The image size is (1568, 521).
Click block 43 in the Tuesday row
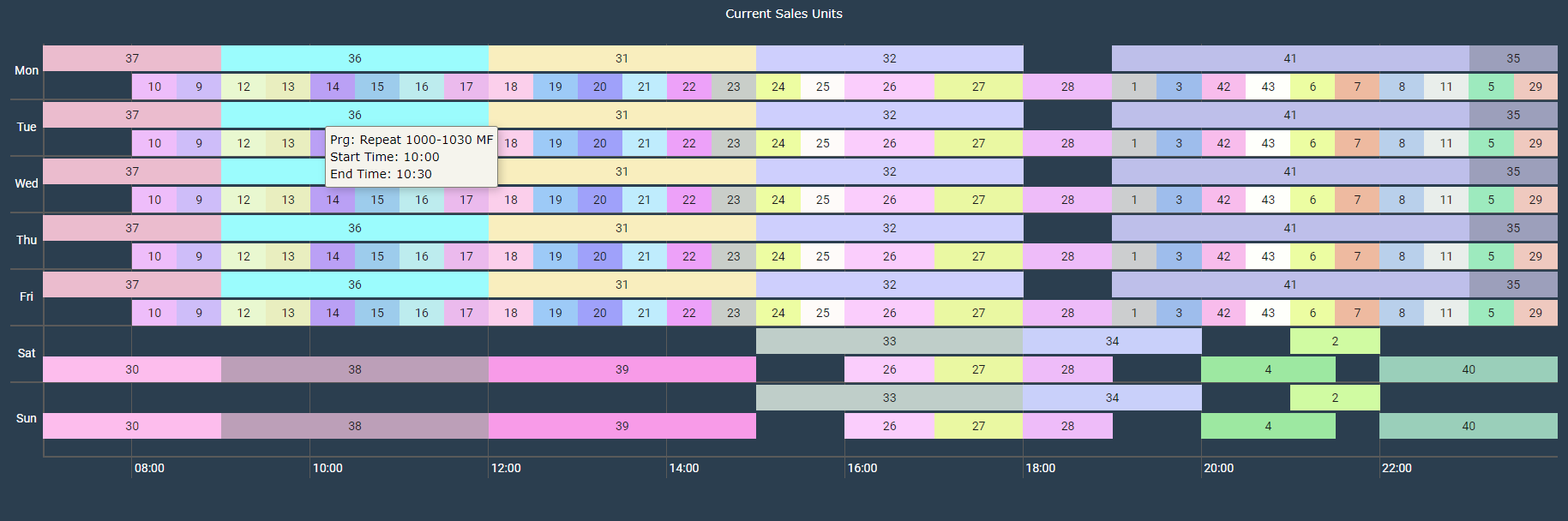pos(1268,143)
